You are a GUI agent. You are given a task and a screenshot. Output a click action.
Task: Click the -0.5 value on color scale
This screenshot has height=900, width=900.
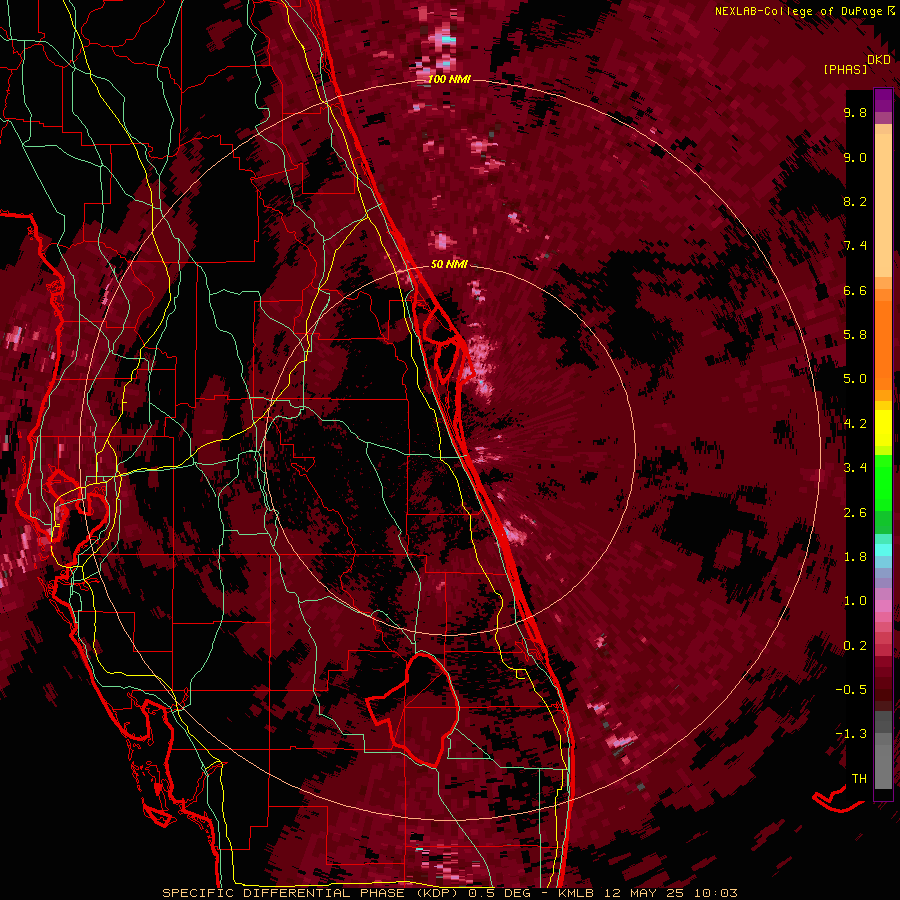(851, 690)
